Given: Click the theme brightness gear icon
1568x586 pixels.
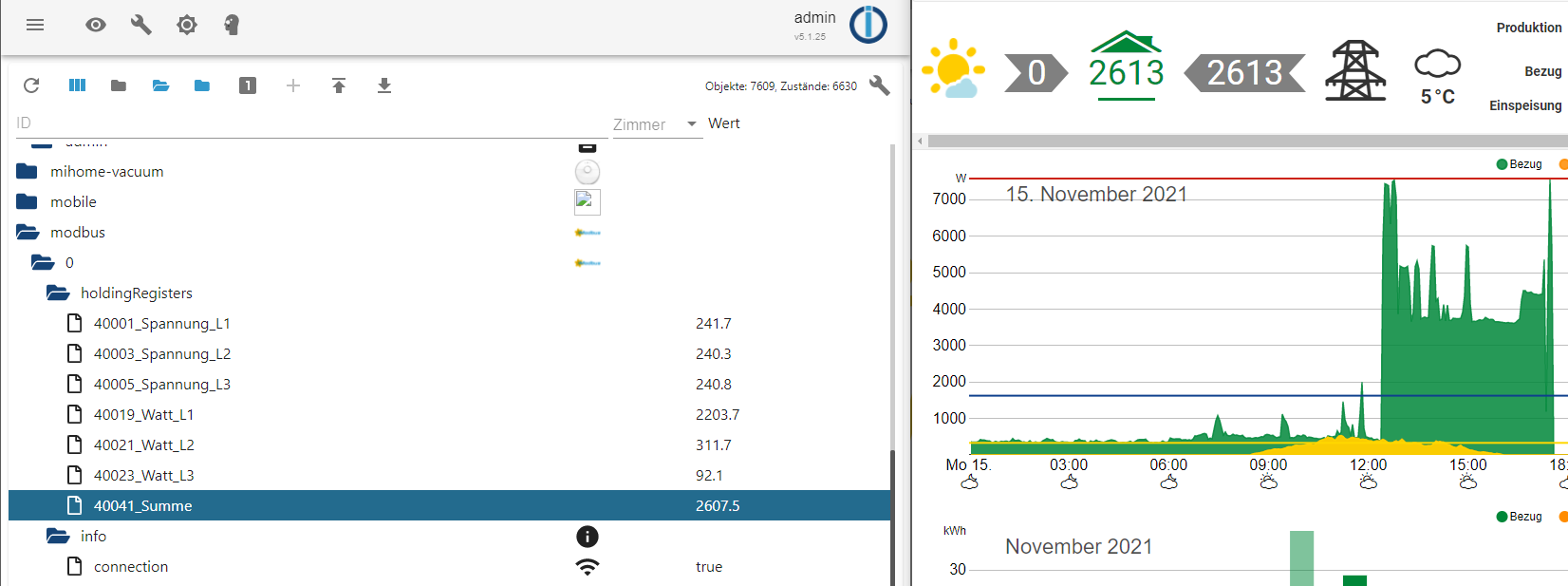Looking at the screenshot, I should pyautogui.click(x=187, y=25).
